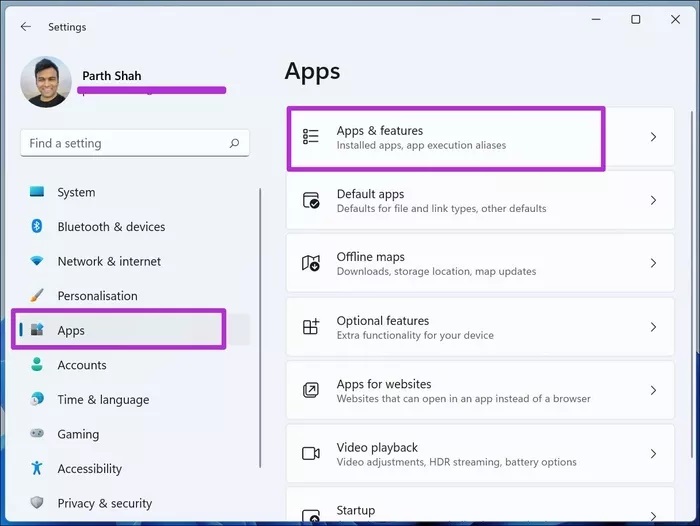The width and height of the screenshot is (700, 526).
Task: Click the back arrow in Settings header
Action: point(26,27)
